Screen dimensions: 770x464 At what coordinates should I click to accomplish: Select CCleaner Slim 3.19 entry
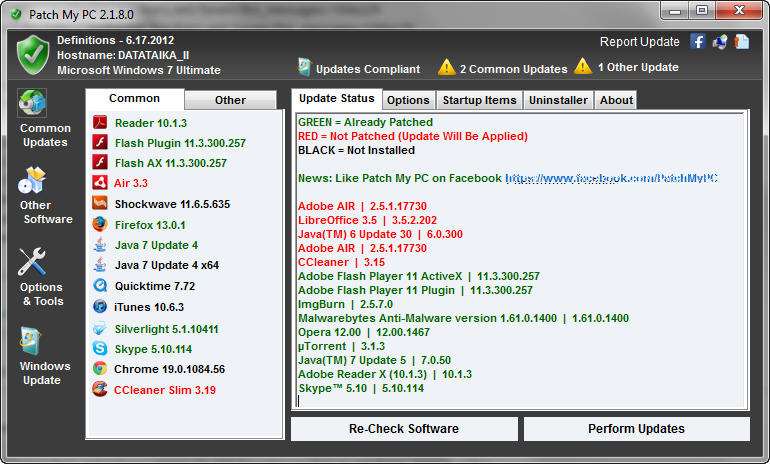coord(165,390)
